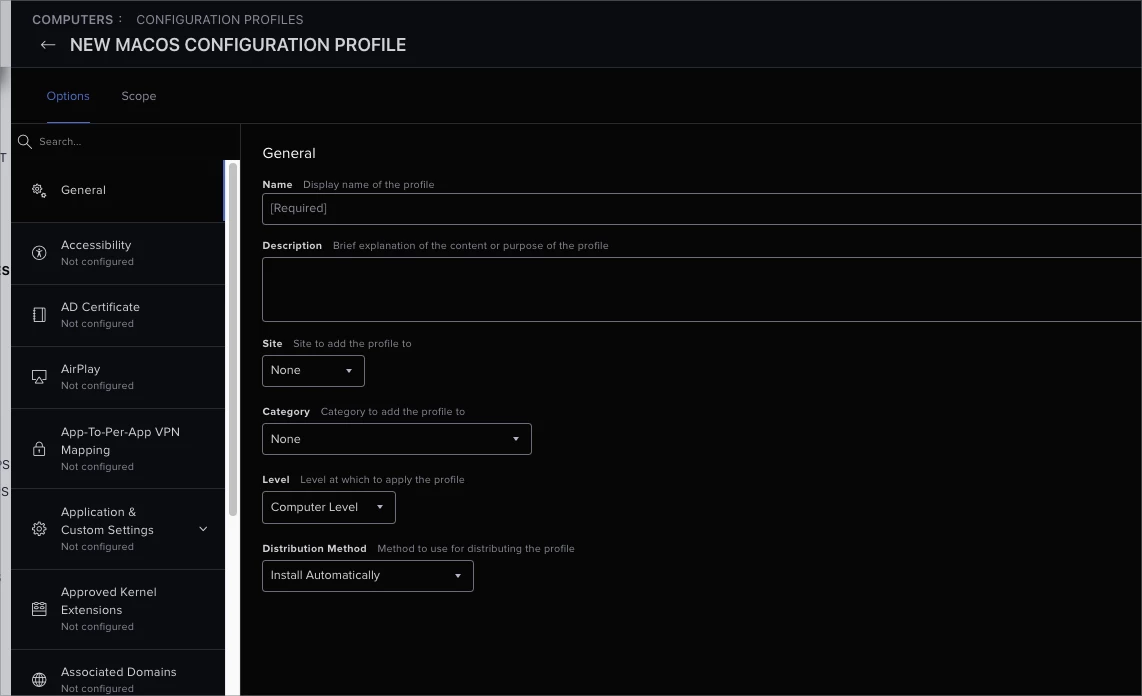Click the payload list scrollbar

pyautogui.click(x=233, y=339)
